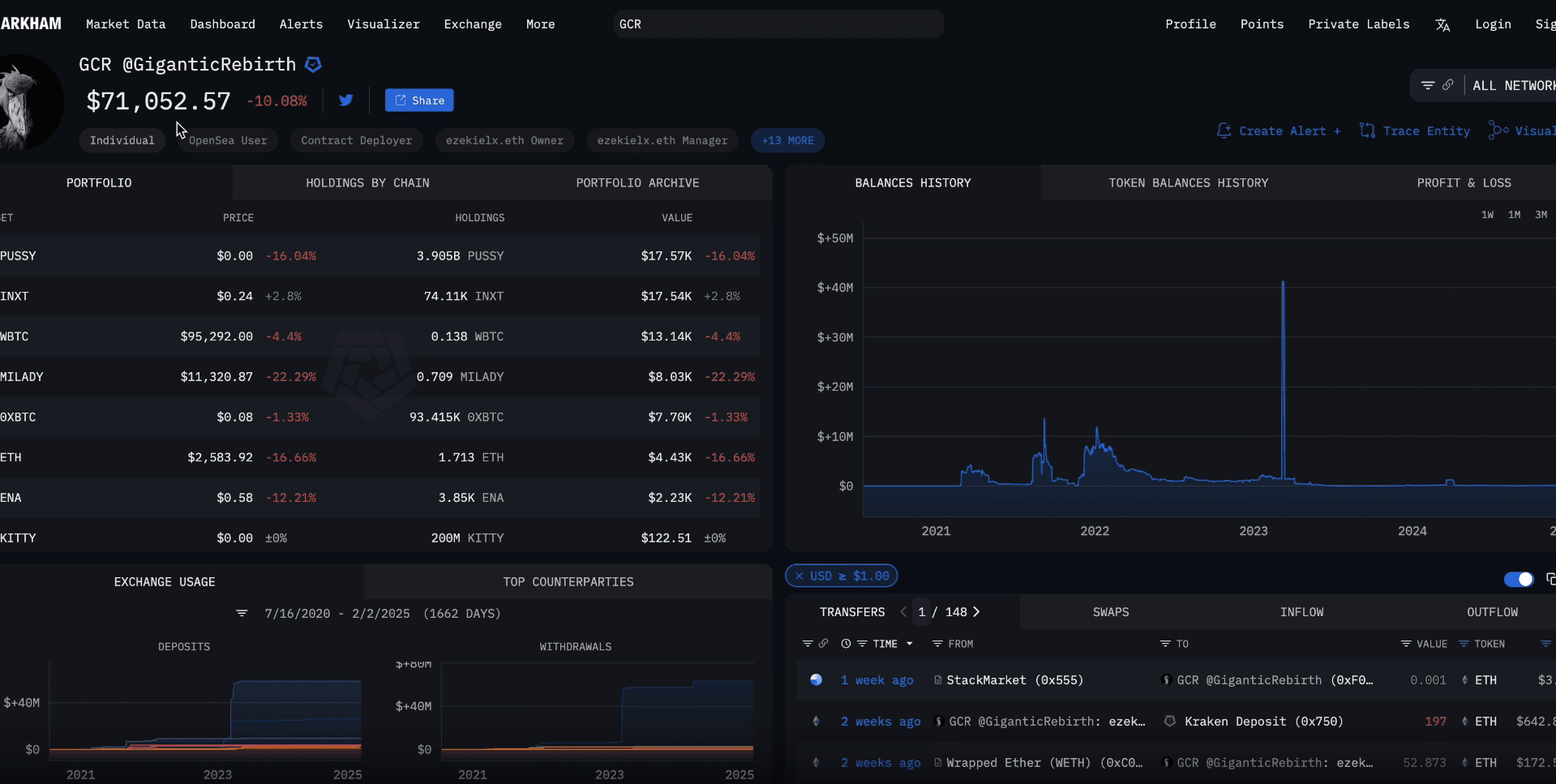The image size is (1556, 784).
Task: Click the Individual tag chip
Action: coord(122,140)
